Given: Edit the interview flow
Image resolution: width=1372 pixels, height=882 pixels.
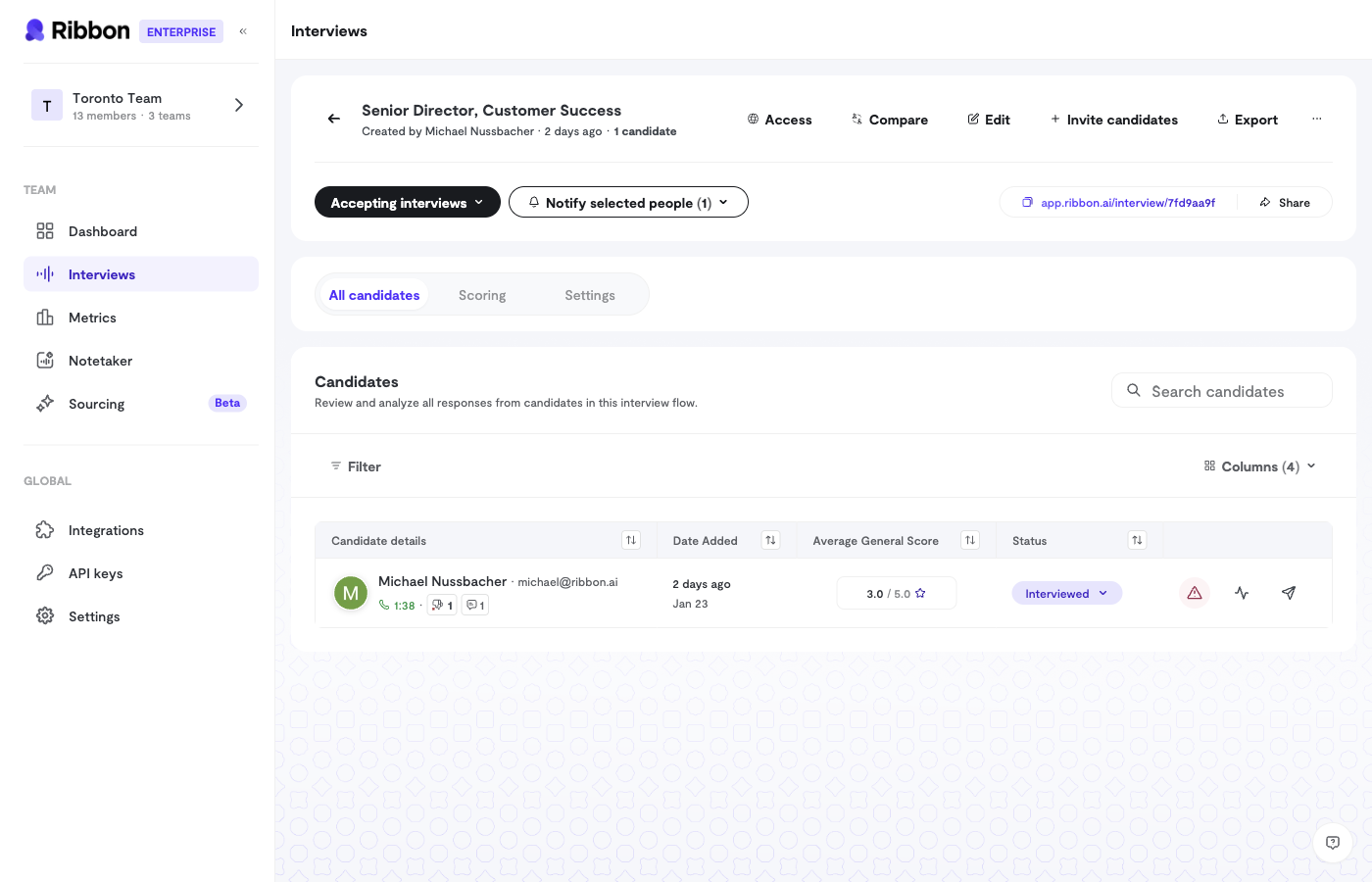Looking at the screenshot, I should 989,120.
